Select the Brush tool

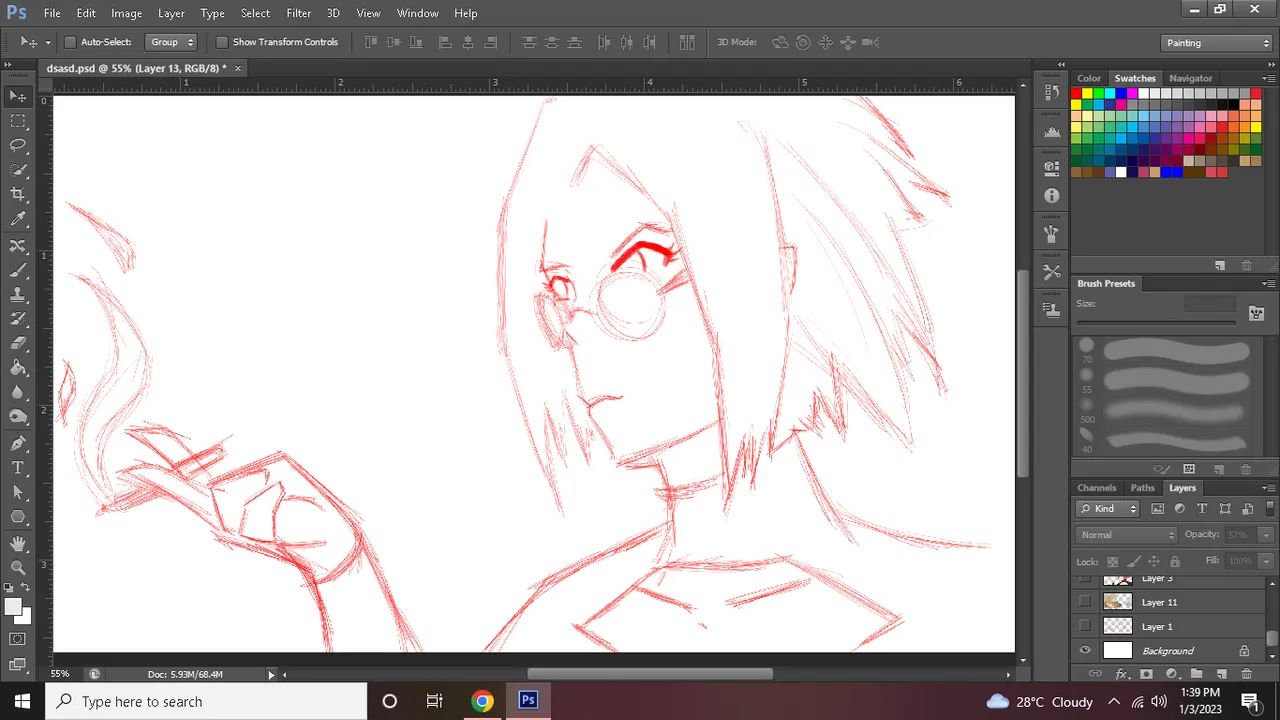(x=18, y=270)
